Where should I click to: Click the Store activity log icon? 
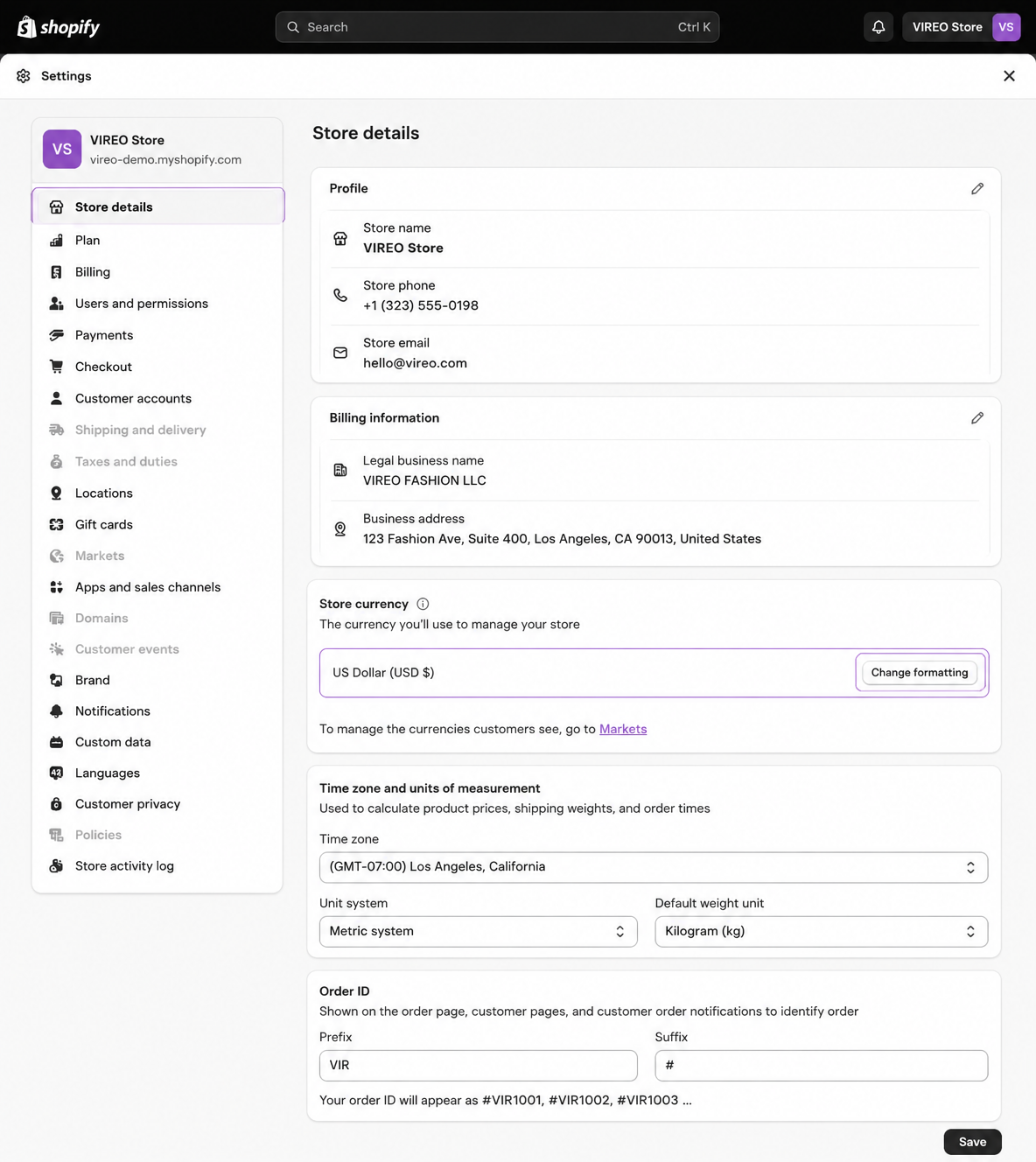coord(56,866)
